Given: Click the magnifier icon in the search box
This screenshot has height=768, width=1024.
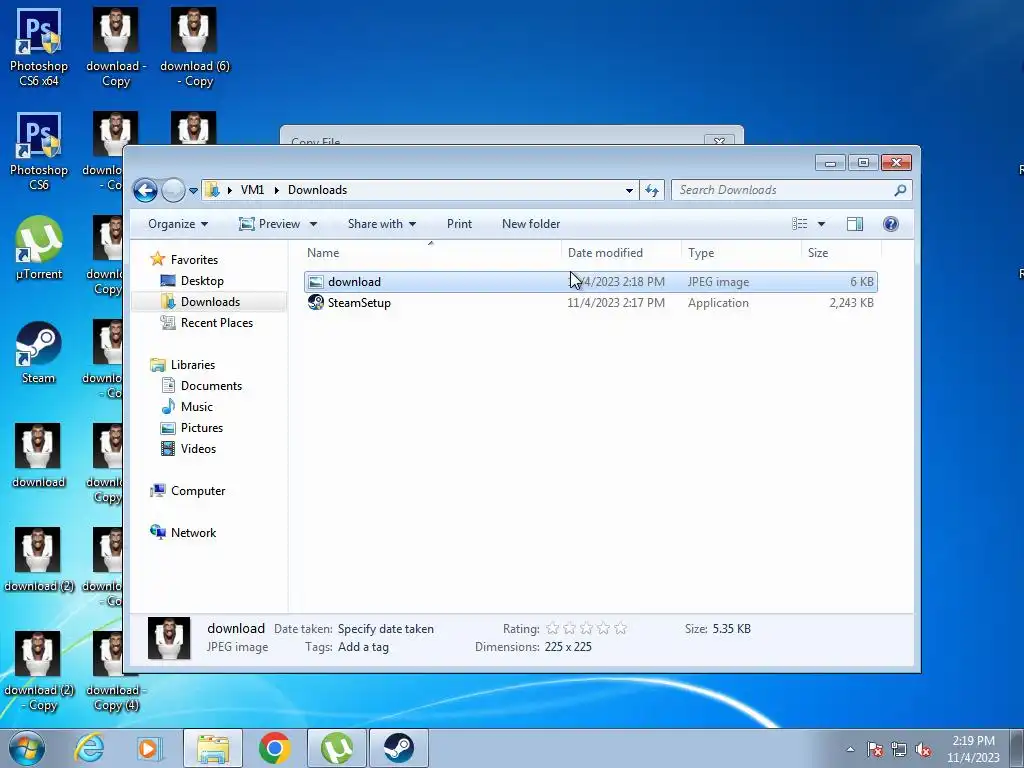Looking at the screenshot, I should coord(901,190).
